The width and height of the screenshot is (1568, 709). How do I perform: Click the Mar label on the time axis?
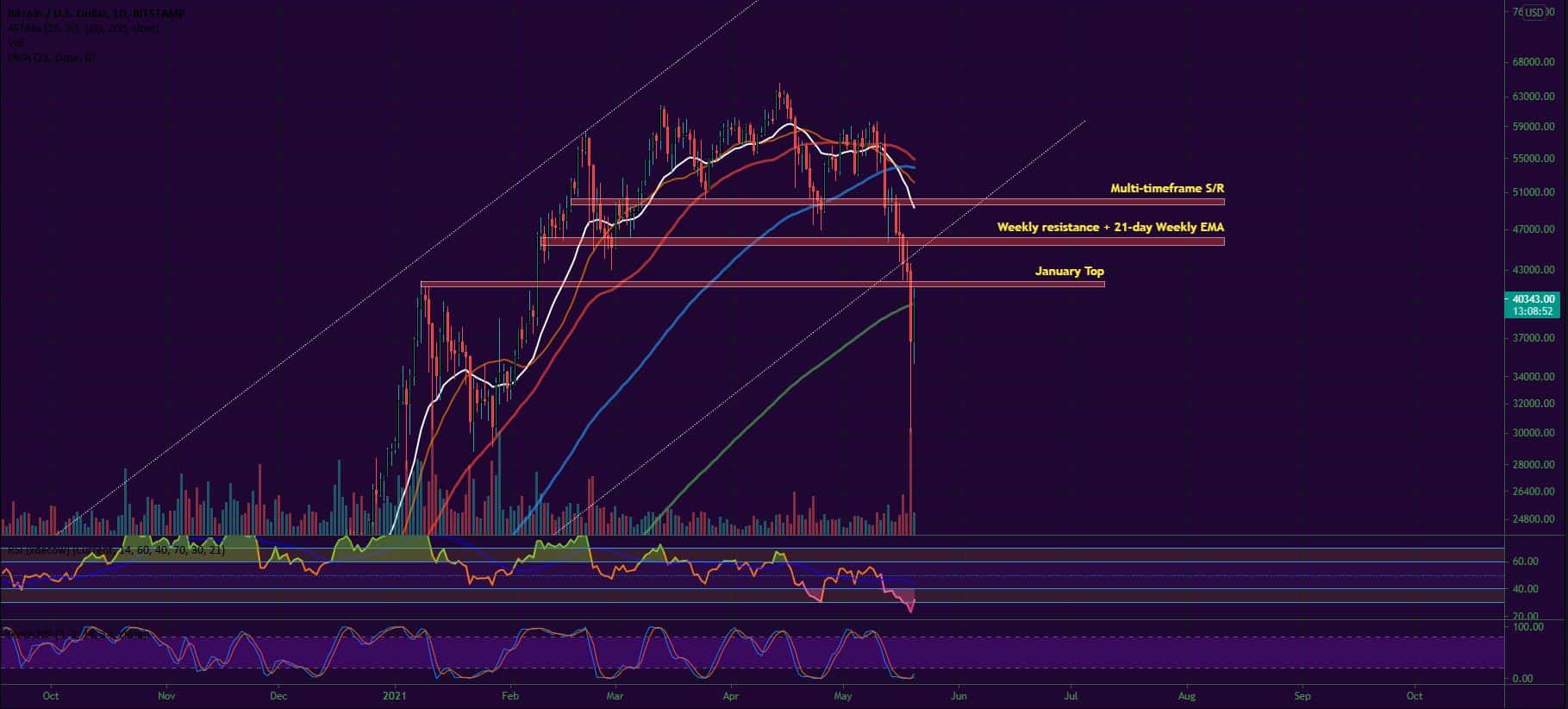pyautogui.click(x=614, y=695)
